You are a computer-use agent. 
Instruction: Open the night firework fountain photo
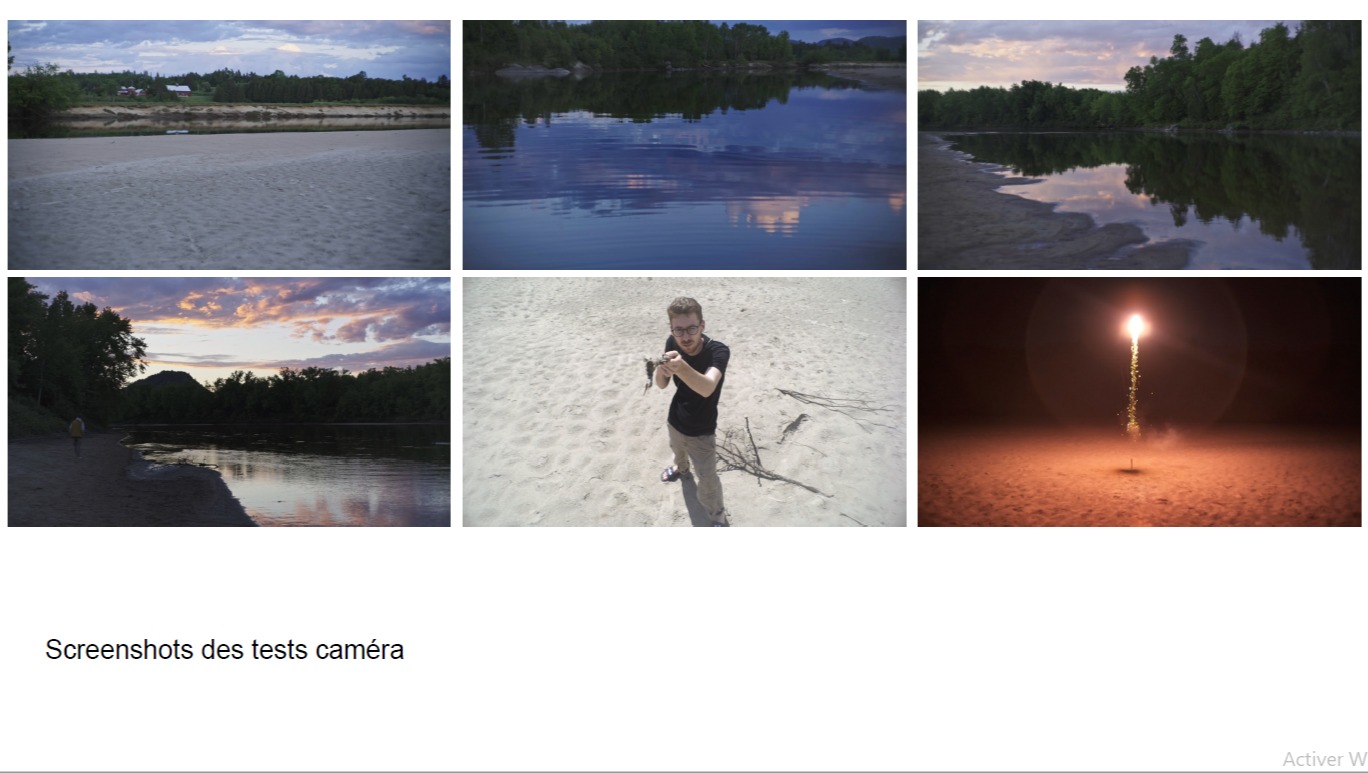1139,402
